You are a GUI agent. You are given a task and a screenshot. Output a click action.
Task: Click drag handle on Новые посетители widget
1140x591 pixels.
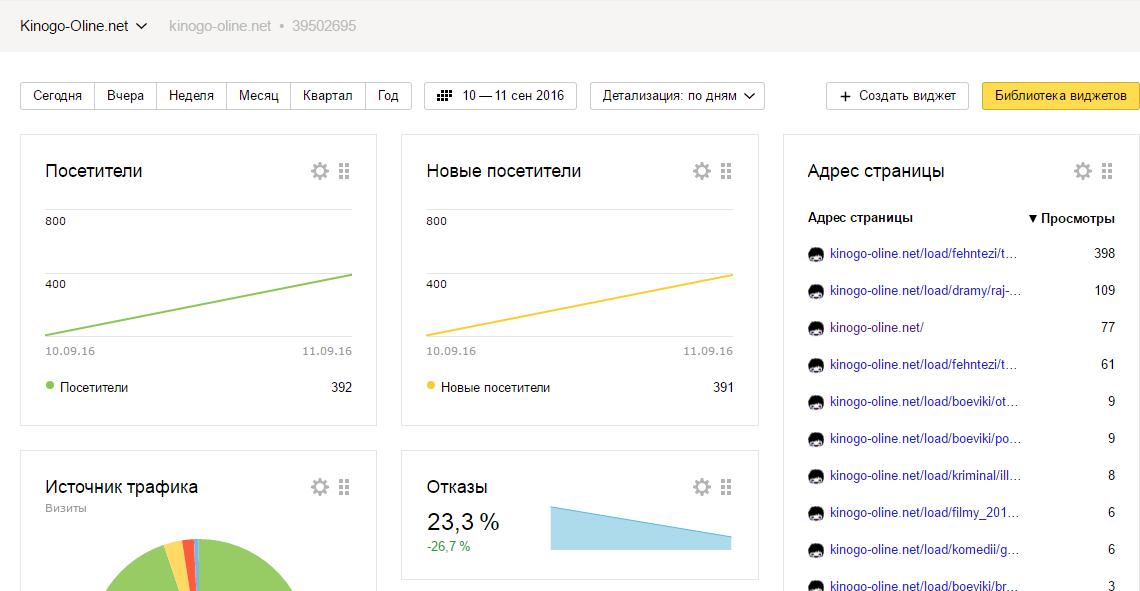[726, 171]
